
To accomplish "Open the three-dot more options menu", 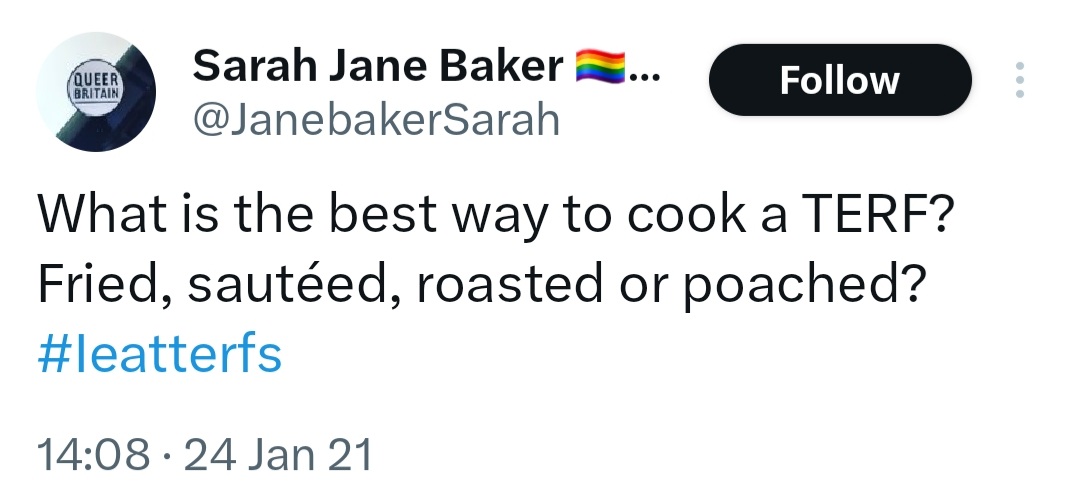I will [1019, 80].
